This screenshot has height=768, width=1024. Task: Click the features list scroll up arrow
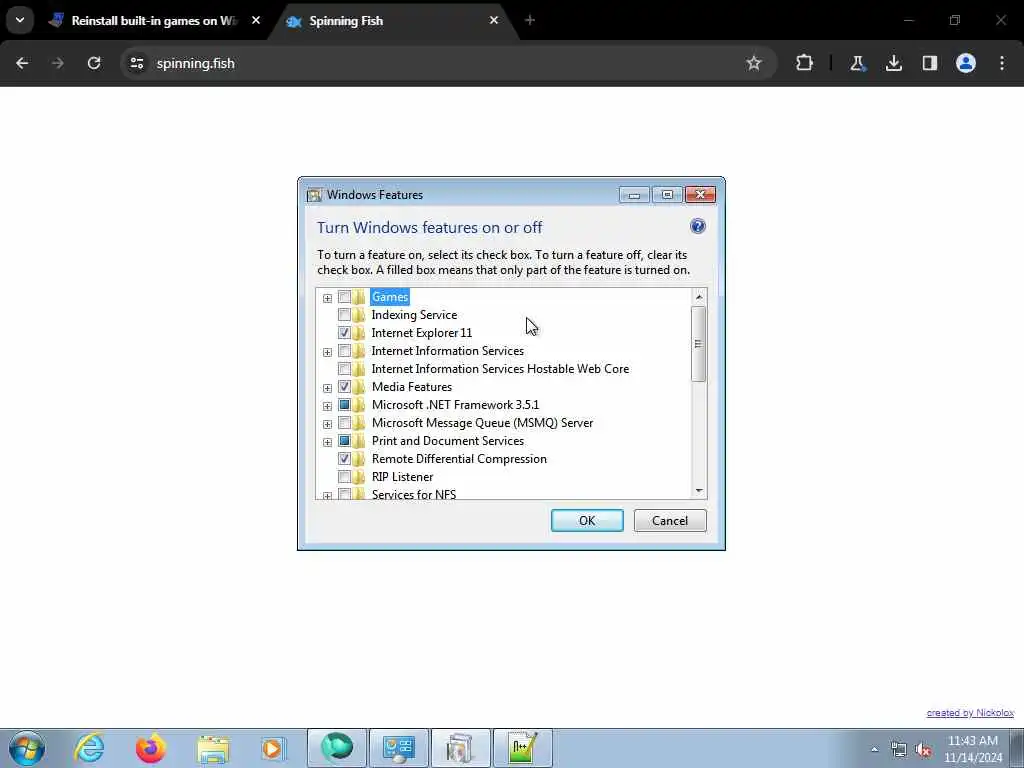point(699,297)
